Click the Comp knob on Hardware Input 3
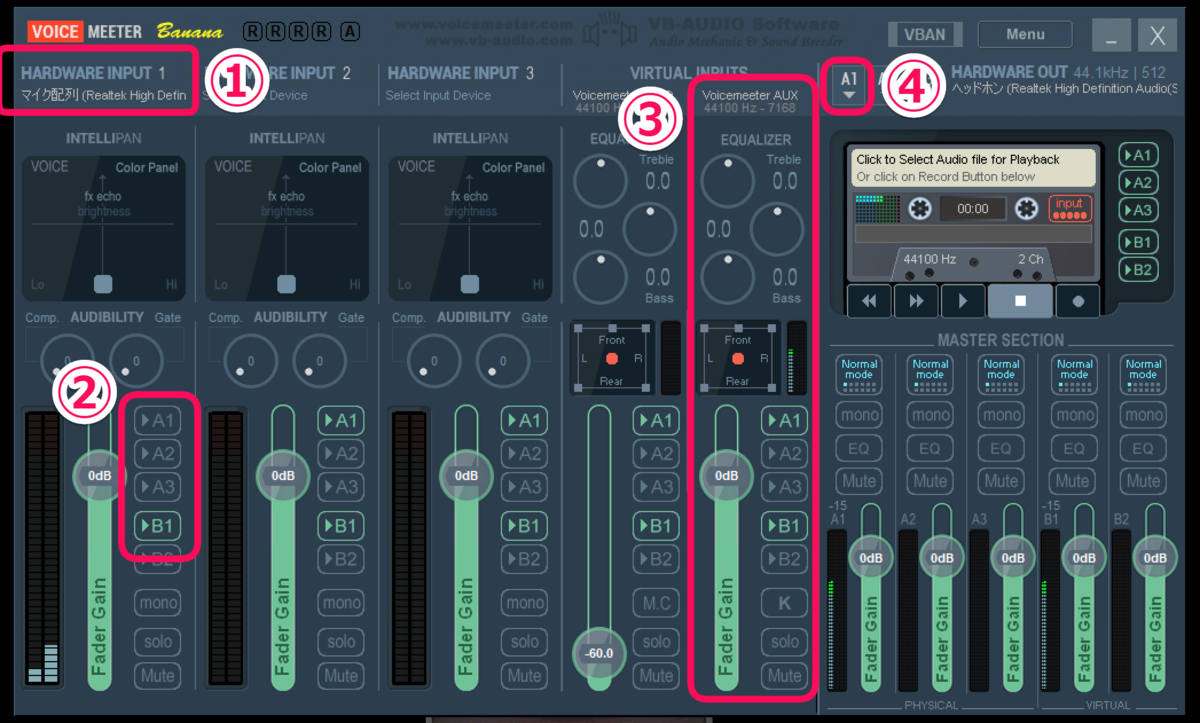 (434, 361)
